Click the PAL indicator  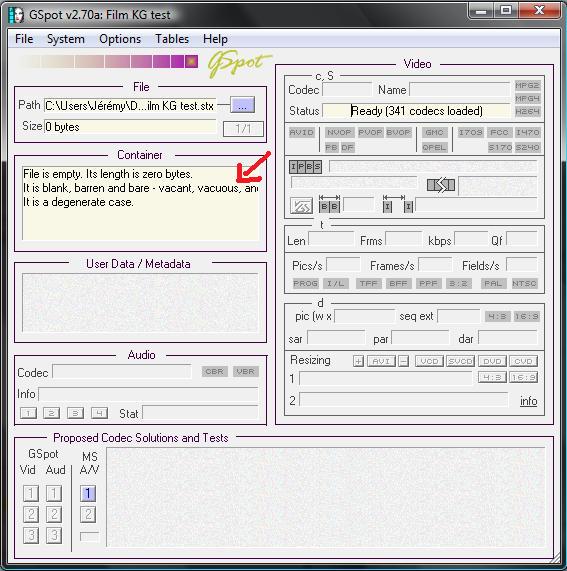tap(493, 283)
